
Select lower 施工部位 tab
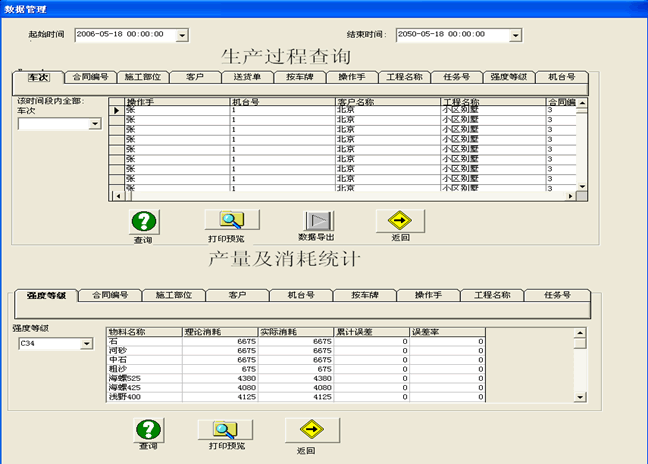click(x=174, y=295)
